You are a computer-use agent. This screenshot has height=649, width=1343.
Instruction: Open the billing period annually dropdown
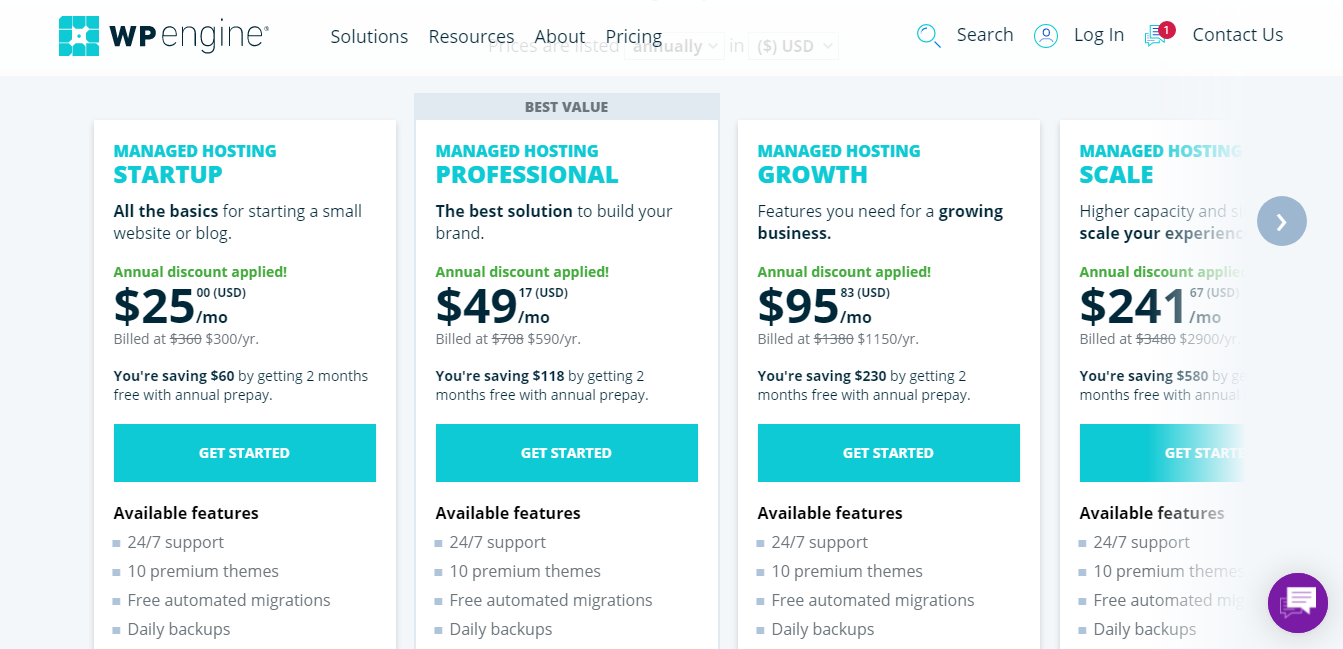pyautogui.click(x=675, y=46)
